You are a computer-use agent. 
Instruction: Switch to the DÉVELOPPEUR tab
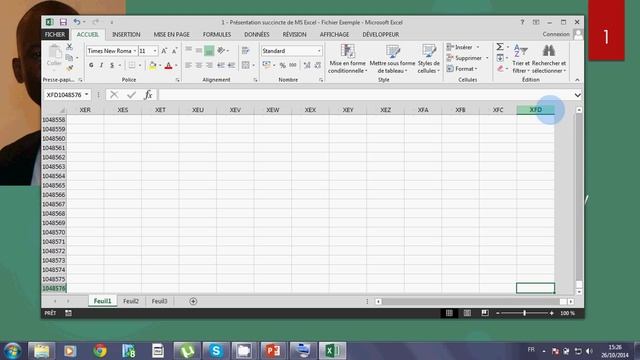click(x=380, y=35)
